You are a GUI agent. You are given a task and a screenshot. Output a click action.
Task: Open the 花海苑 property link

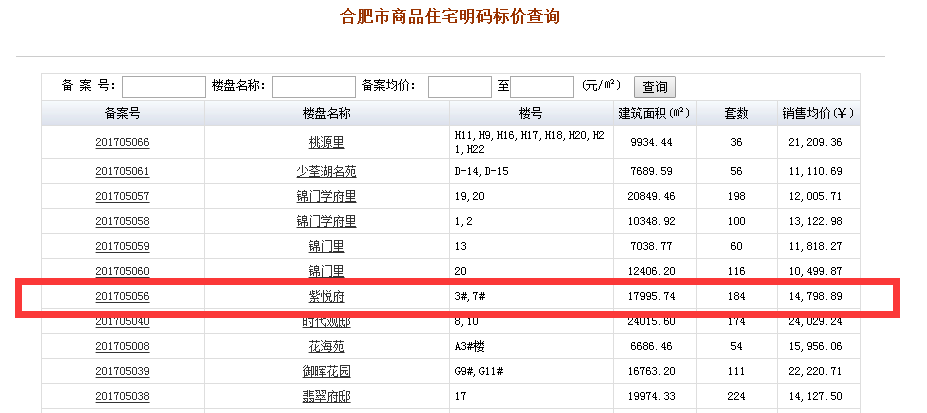326,347
